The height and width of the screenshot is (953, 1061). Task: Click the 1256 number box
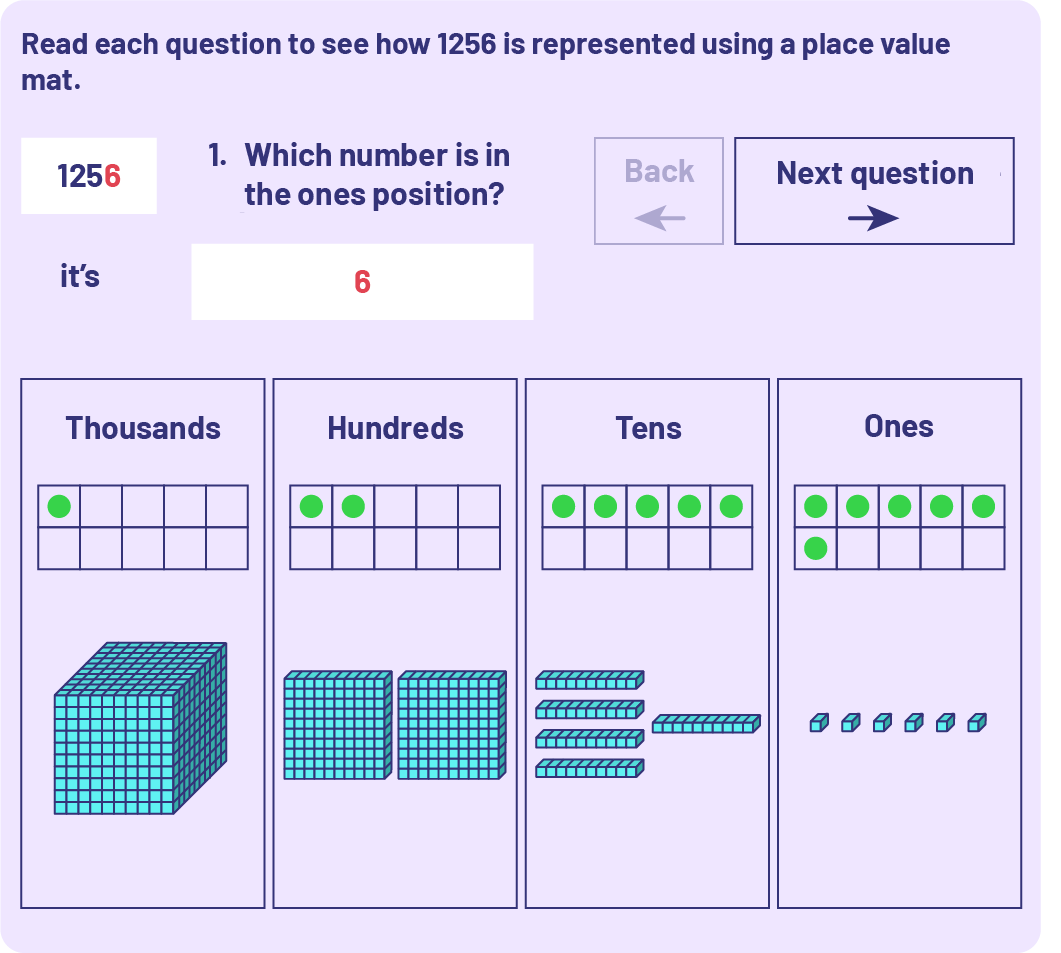89,176
